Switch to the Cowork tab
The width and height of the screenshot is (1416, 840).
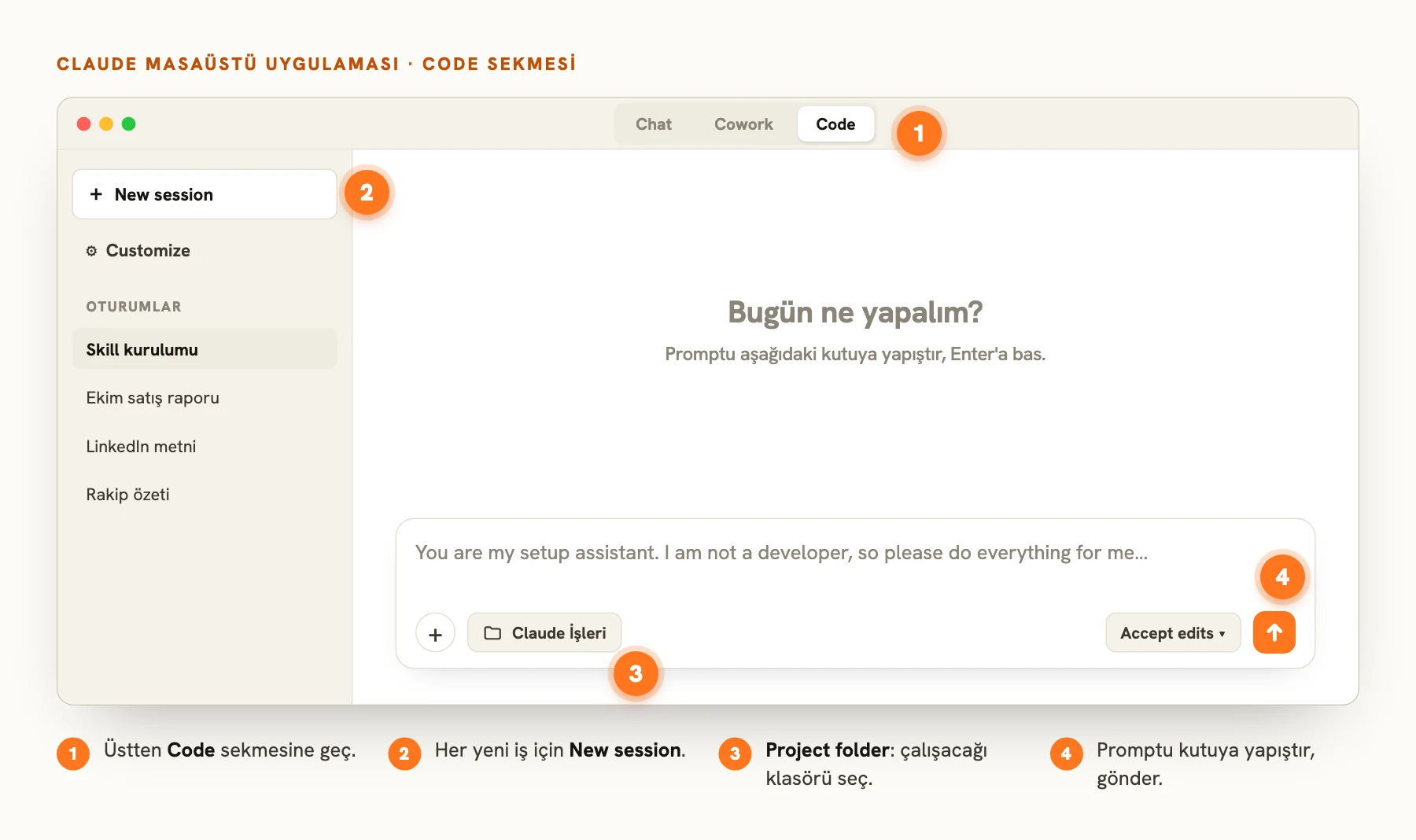743,124
